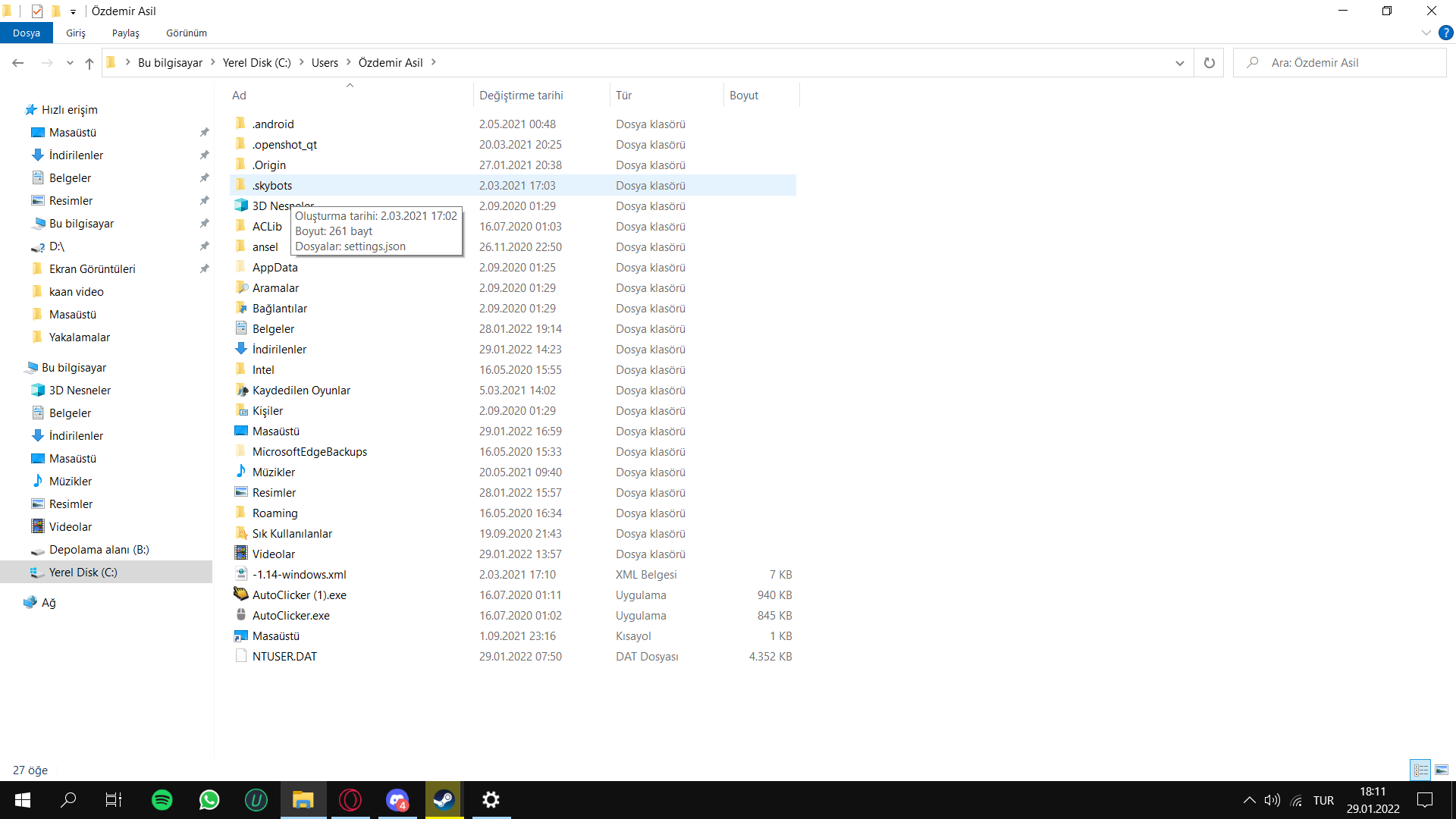Open recent locations dropdown arrow
The image size is (1456, 819).
70,63
